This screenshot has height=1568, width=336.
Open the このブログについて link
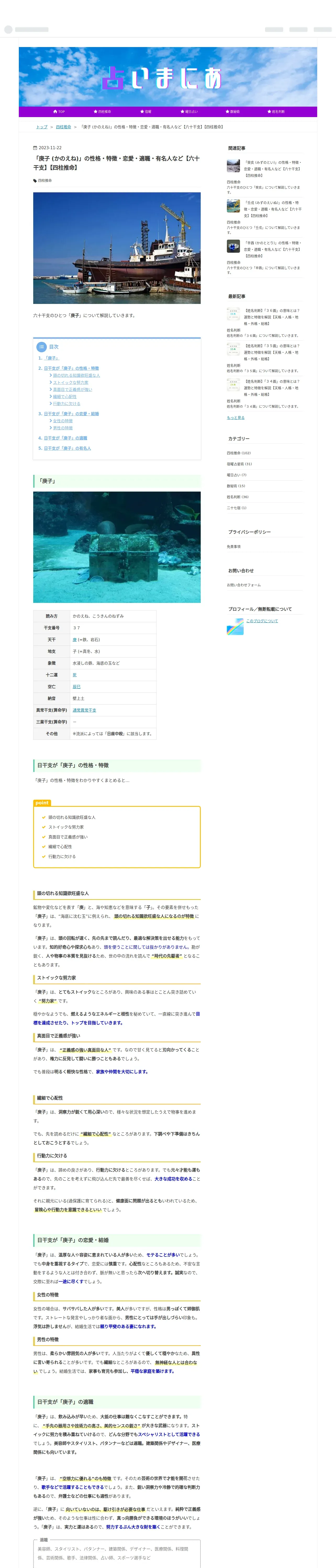point(262,621)
